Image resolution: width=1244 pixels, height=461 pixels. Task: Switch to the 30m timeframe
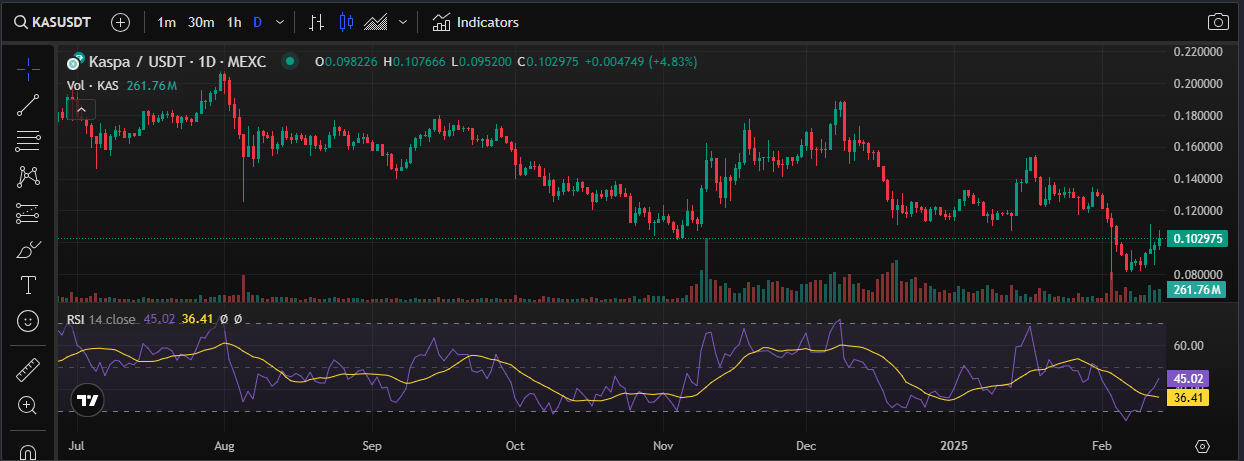(200, 22)
